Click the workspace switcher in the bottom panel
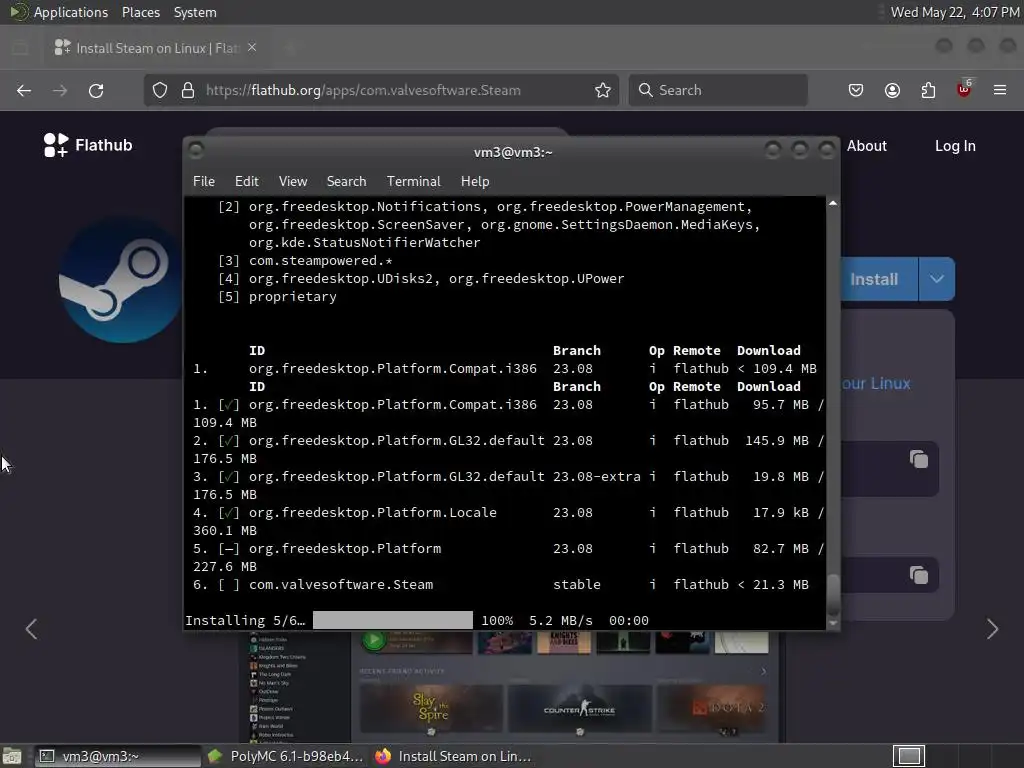The image size is (1024, 768). (x=909, y=756)
